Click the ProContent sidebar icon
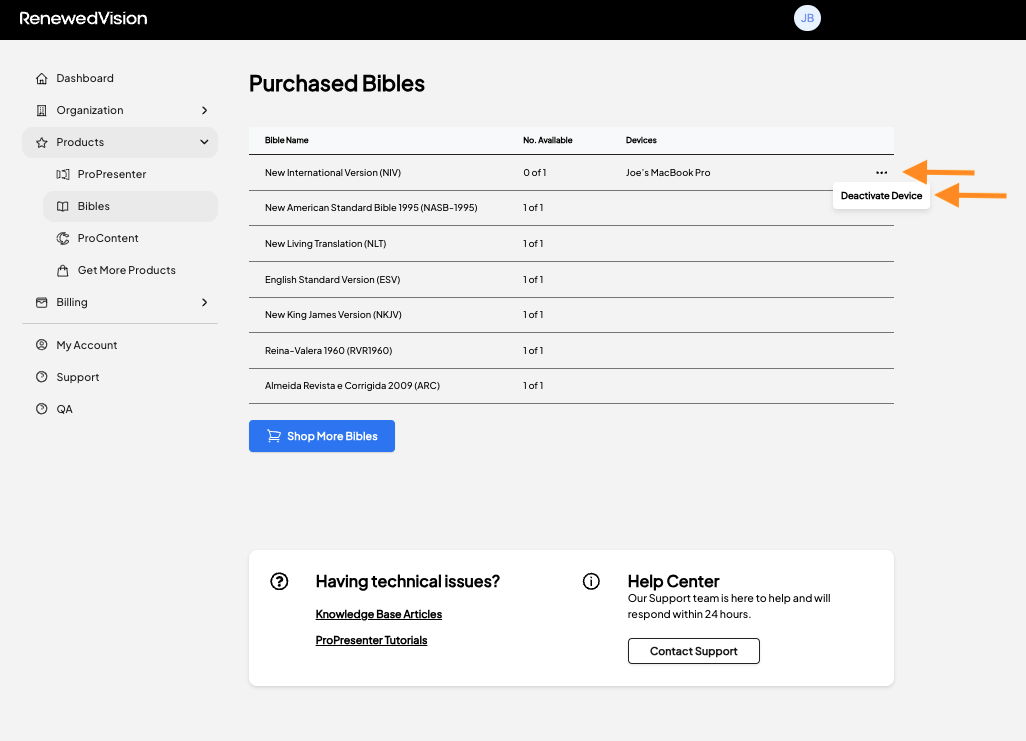The width and height of the screenshot is (1026, 741). click(63, 239)
